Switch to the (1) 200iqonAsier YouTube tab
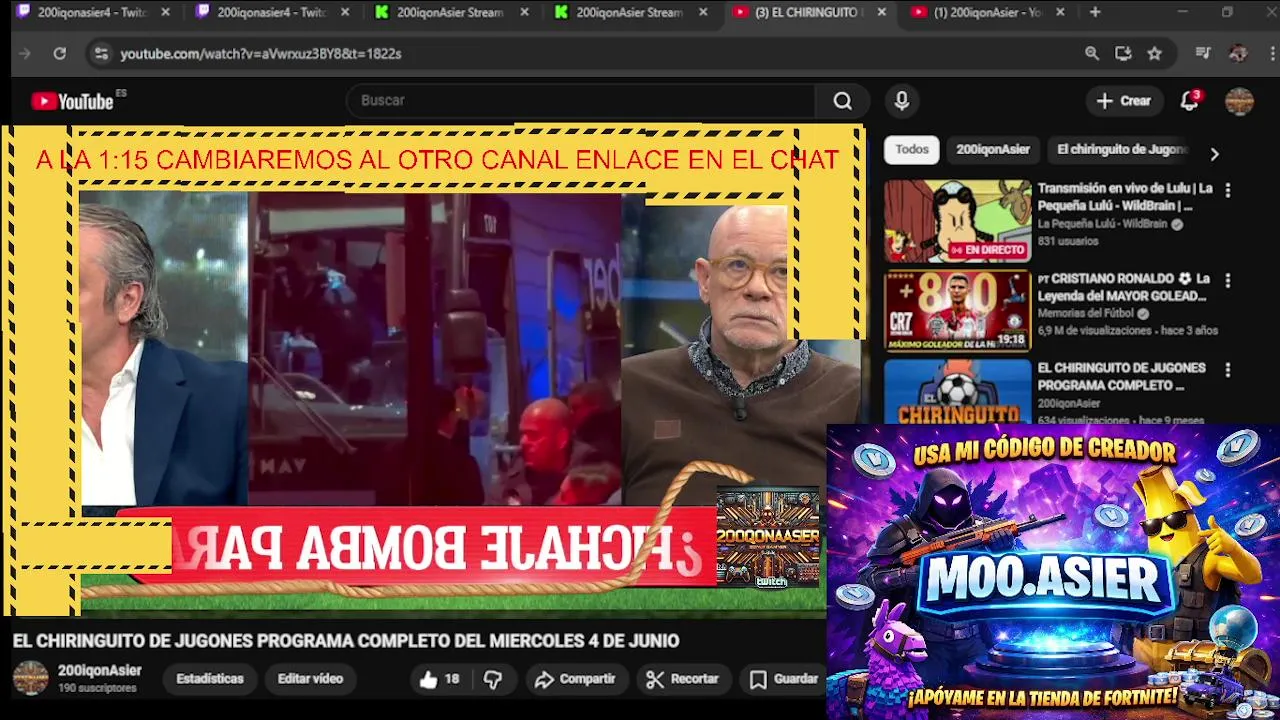Image resolution: width=1280 pixels, height=720 pixels. click(x=987, y=12)
